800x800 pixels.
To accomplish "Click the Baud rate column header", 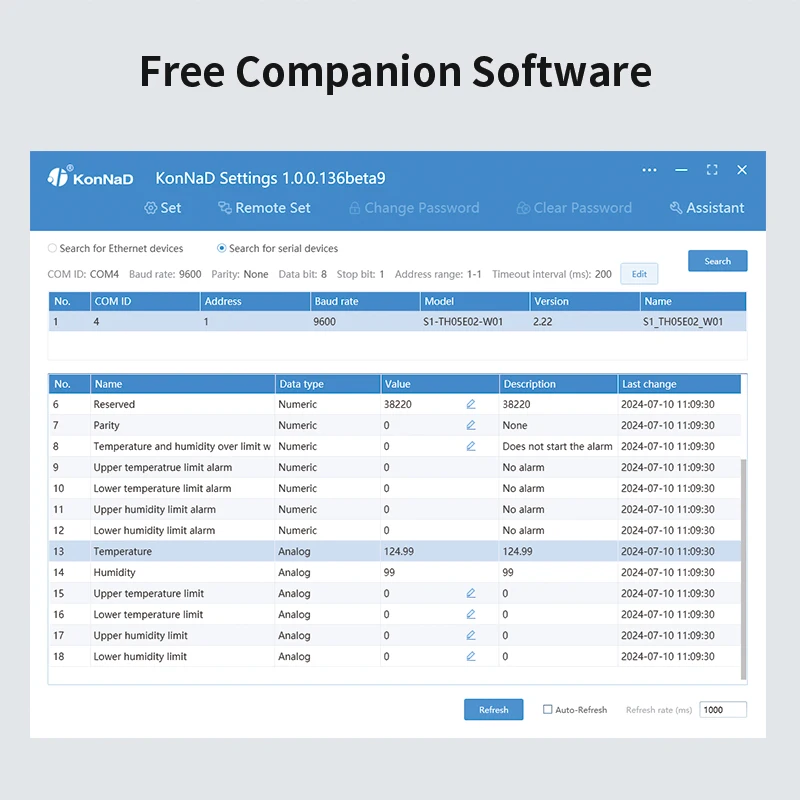I will click(x=365, y=301).
